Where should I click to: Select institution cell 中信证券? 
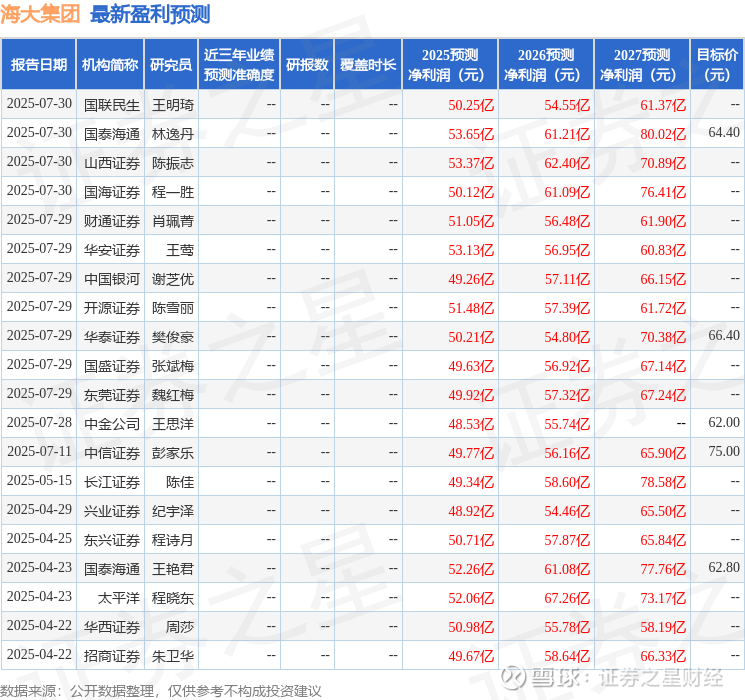pos(112,453)
